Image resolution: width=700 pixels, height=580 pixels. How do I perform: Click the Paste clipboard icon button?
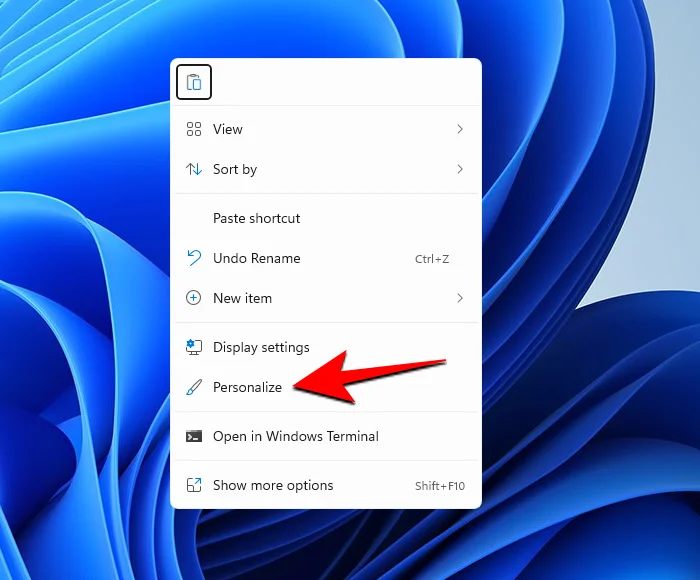[194, 82]
